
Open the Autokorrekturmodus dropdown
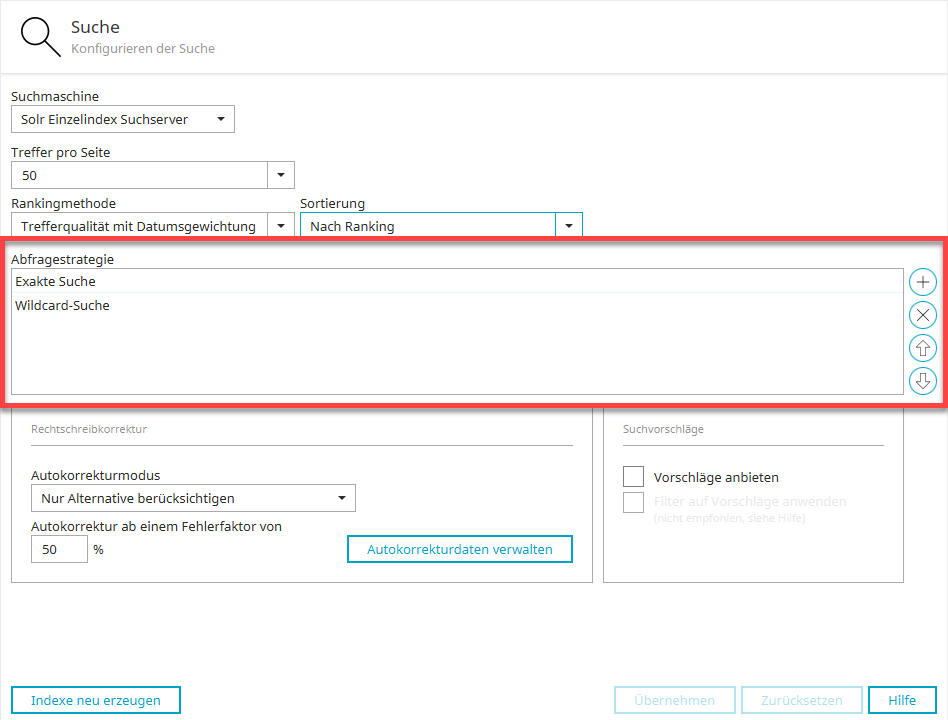tap(193, 498)
